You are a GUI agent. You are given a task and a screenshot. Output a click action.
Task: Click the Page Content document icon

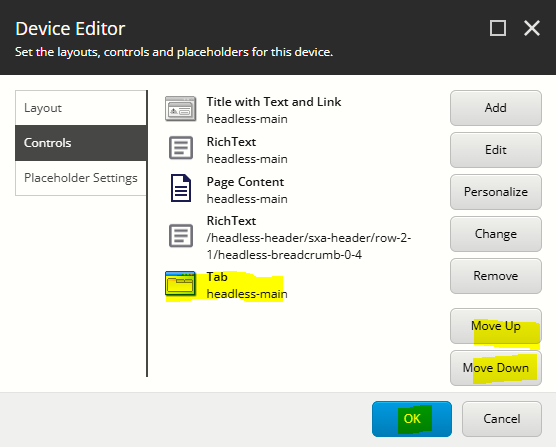(x=181, y=188)
